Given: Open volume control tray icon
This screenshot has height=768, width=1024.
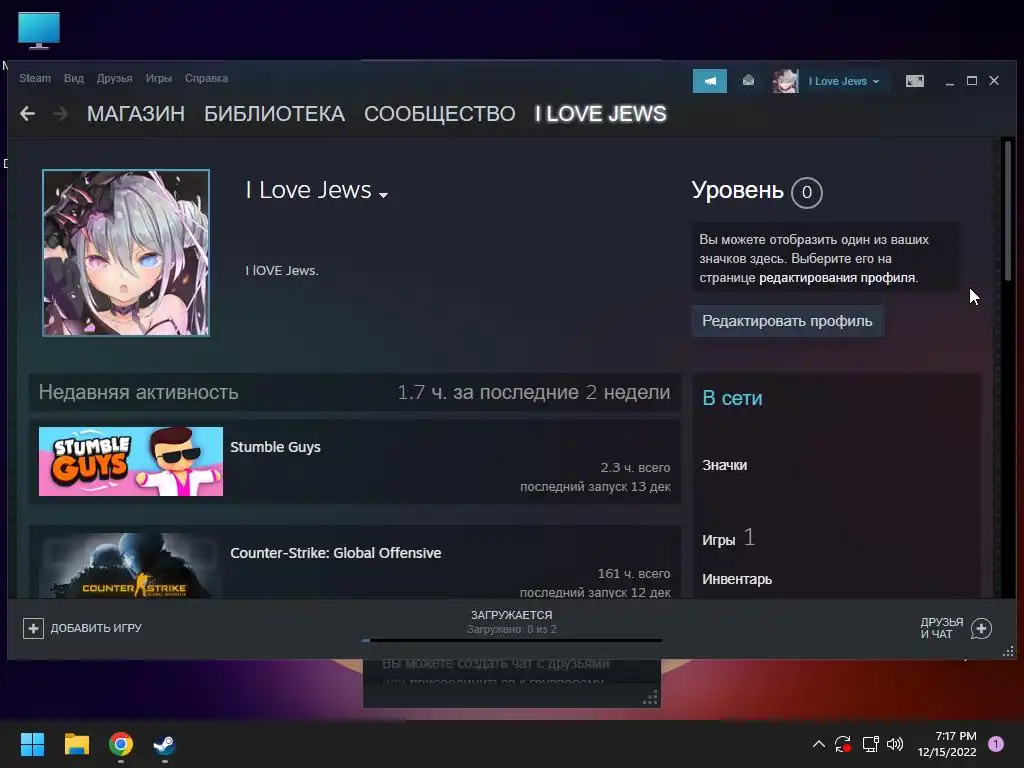Looking at the screenshot, I should 895,744.
